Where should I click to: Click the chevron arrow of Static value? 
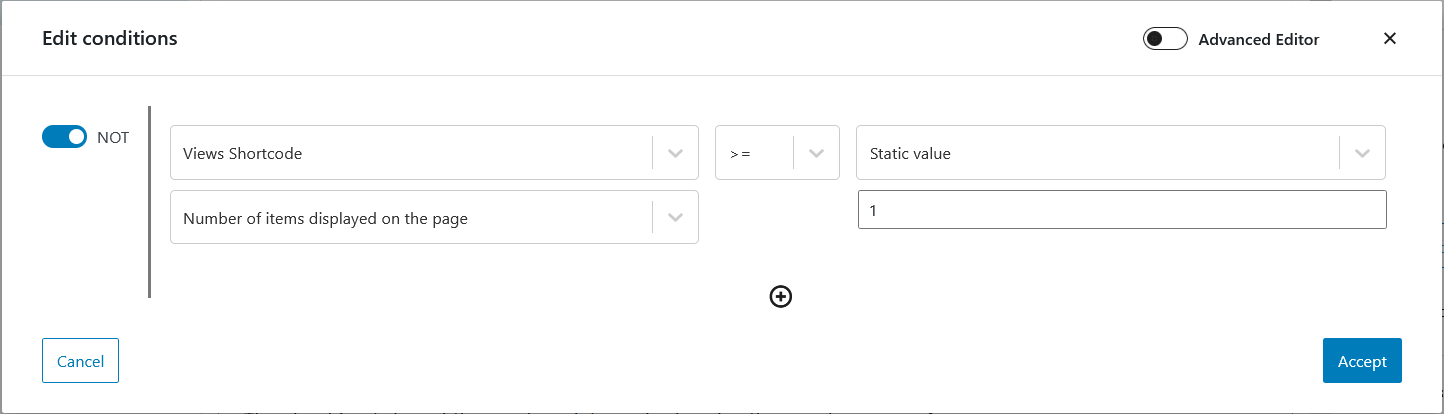pos(1362,153)
